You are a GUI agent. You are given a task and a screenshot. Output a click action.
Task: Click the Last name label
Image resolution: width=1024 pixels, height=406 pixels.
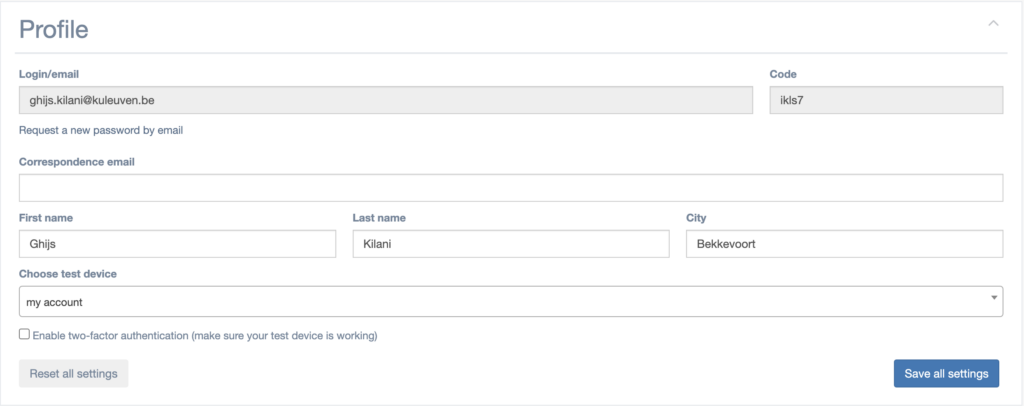(x=379, y=217)
